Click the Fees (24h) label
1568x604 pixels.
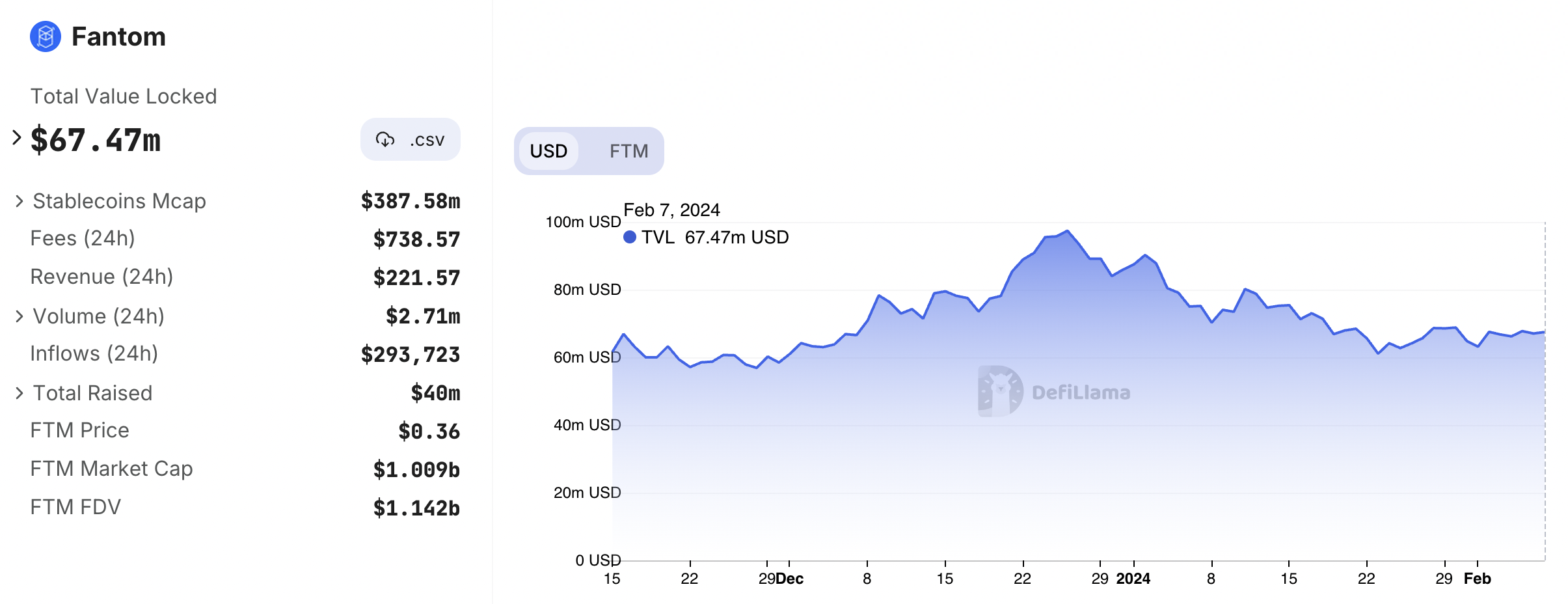click(x=83, y=239)
